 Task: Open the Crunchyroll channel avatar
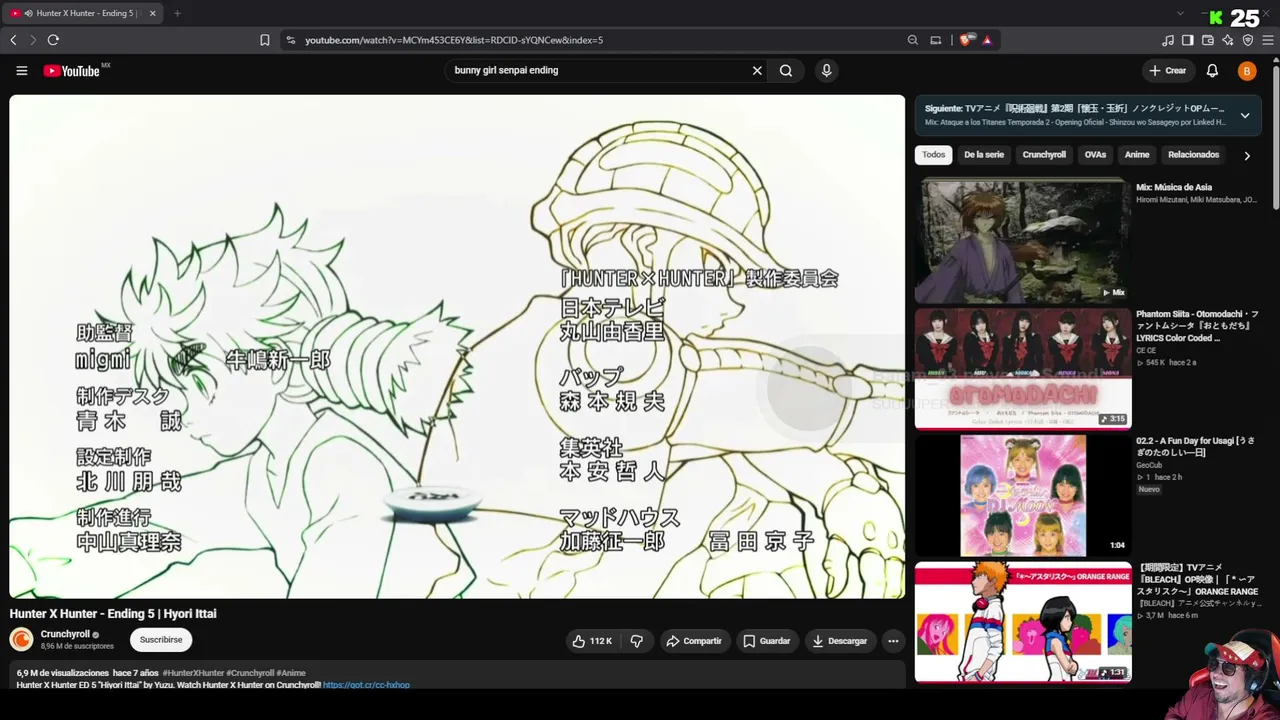pyautogui.click(x=21, y=640)
